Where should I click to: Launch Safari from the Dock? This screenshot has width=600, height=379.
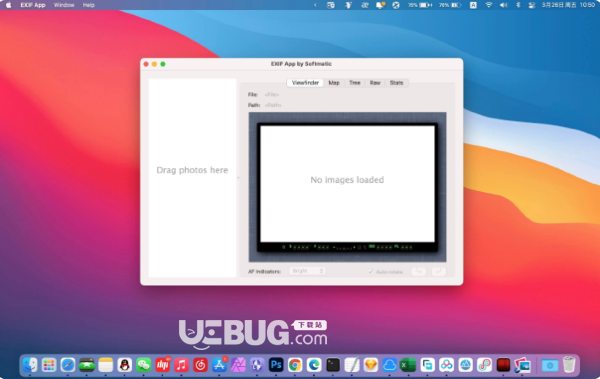tap(68, 365)
